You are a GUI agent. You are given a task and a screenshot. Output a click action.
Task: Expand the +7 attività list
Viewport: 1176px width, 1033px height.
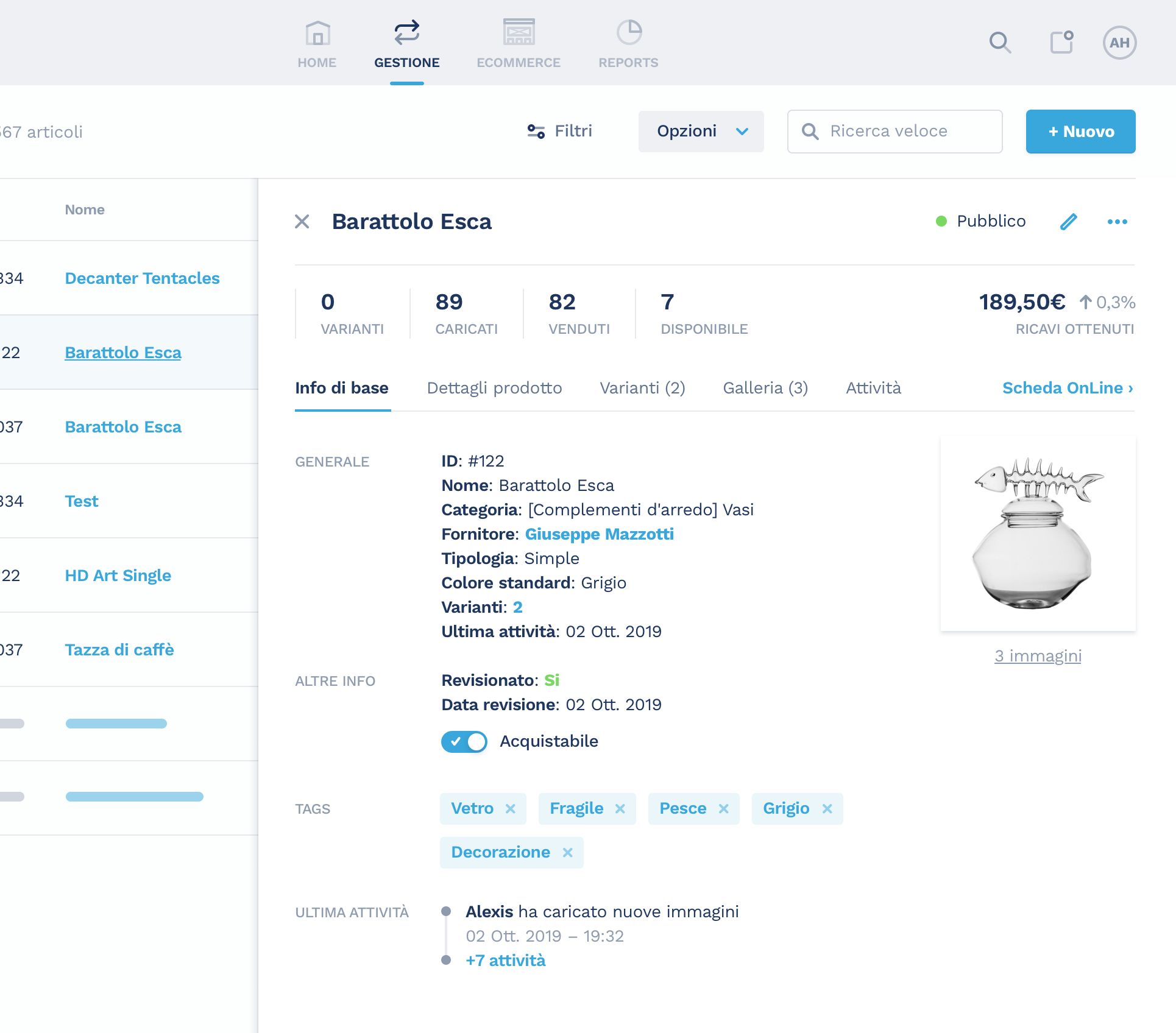(505, 961)
